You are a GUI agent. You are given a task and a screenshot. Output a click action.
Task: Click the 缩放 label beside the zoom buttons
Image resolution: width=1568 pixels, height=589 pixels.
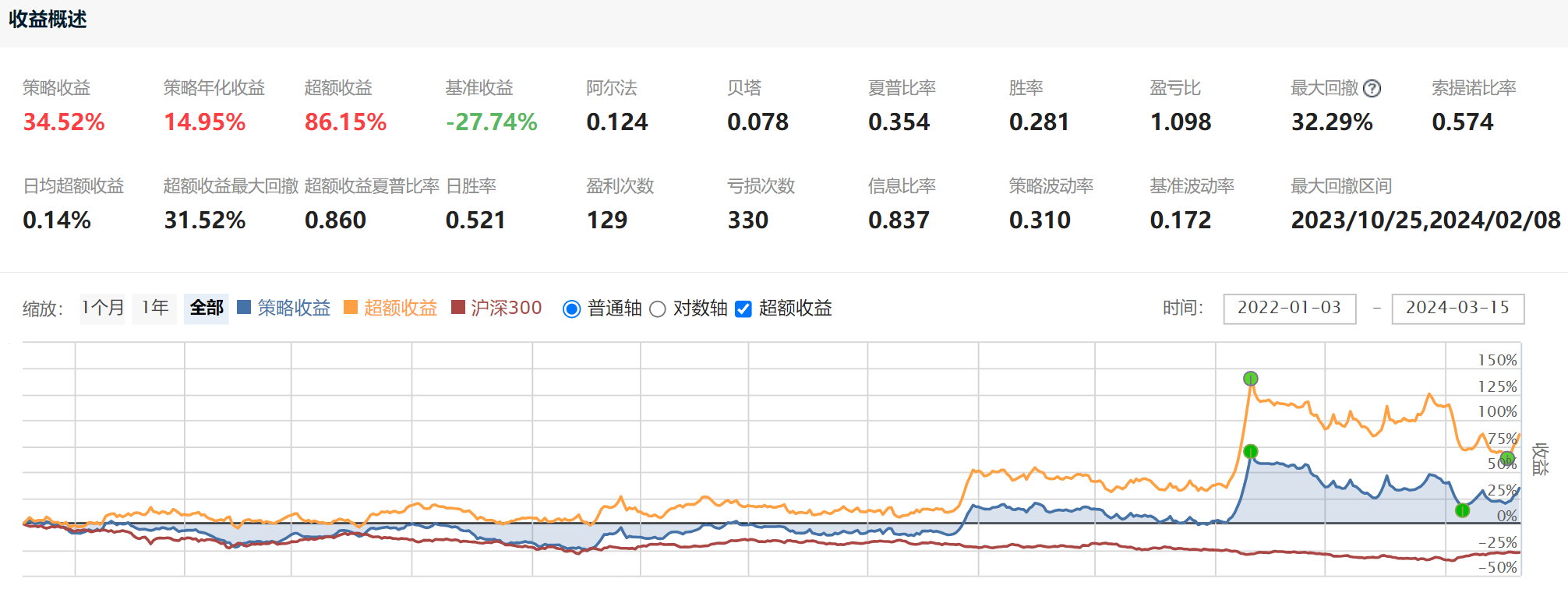43,309
